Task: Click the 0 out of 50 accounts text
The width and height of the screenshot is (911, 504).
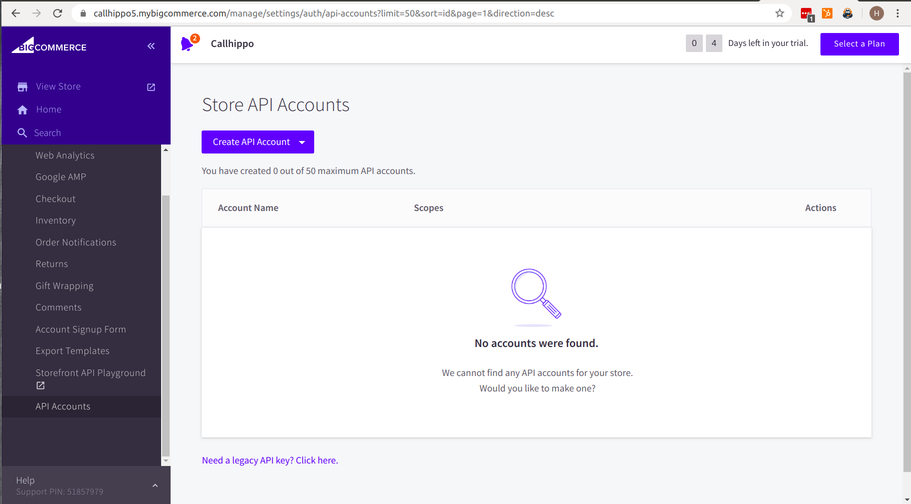Action: coord(309,171)
